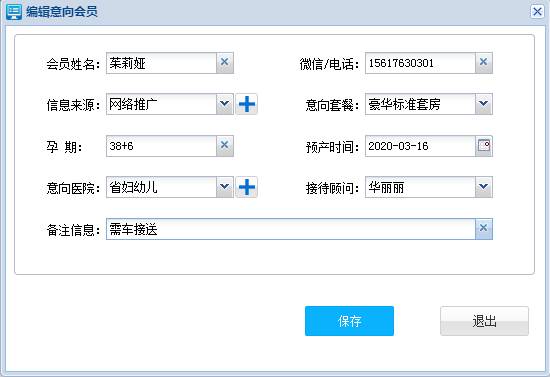Screen dimensions: 550x377
Task: Clear the 备注信息 field with its X icon
Action: click(483, 229)
